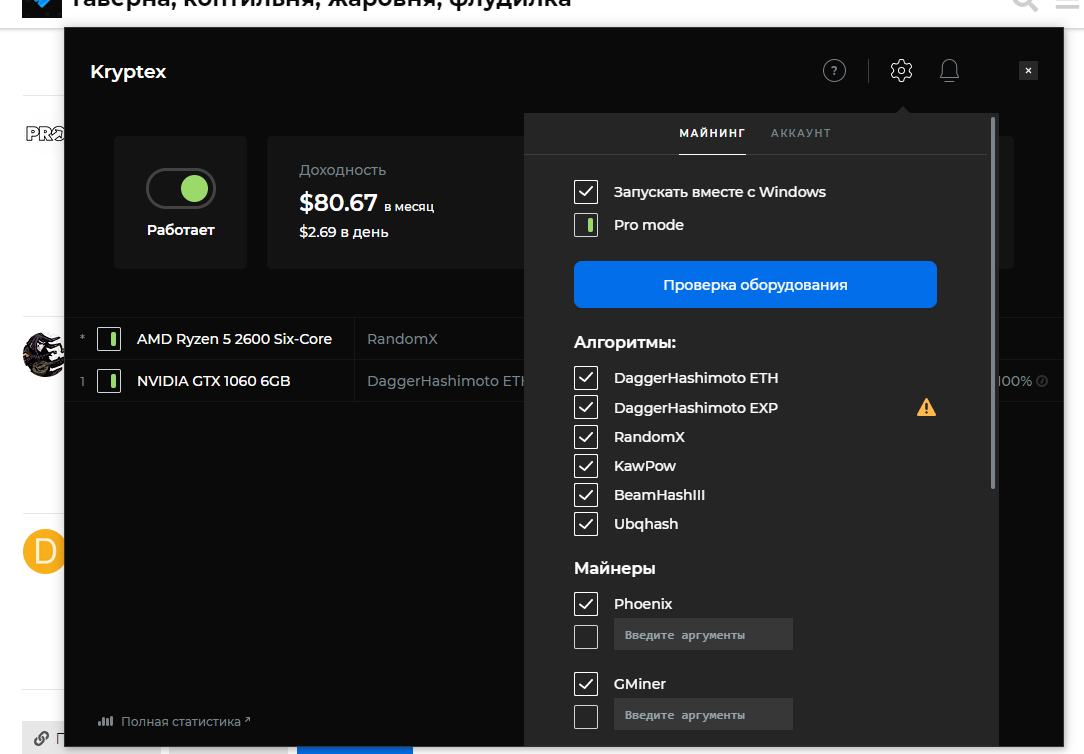Click the Проверка оборудования button
The height and width of the screenshot is (754, 1084).
click(755, 285)
